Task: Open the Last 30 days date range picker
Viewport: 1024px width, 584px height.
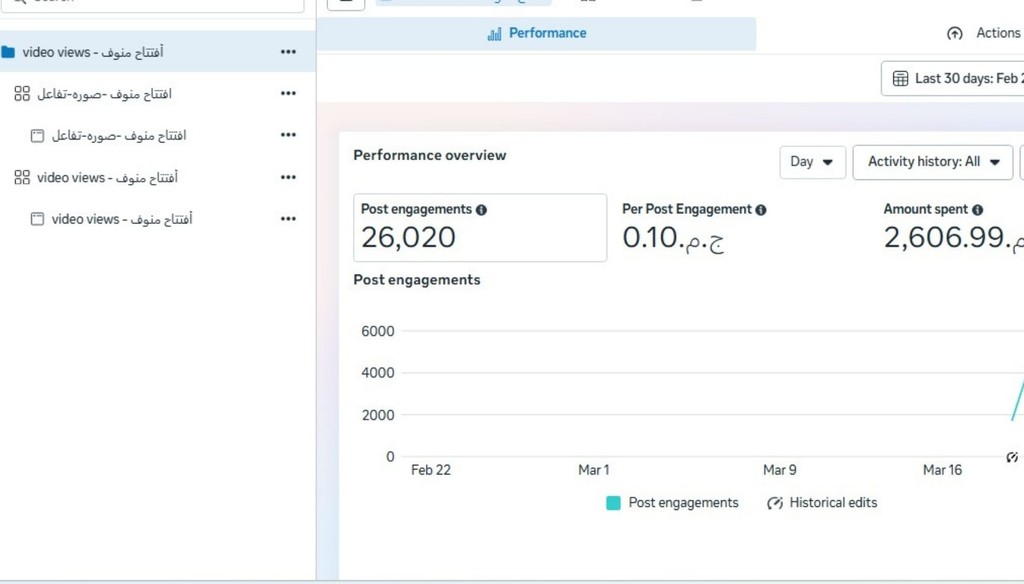Action: click(953, 78)
